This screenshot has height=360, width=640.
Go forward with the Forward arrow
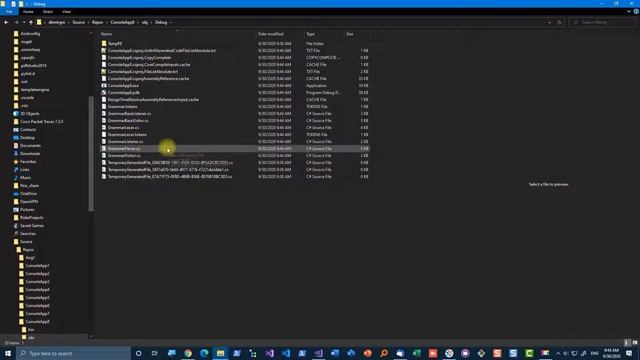16,22
